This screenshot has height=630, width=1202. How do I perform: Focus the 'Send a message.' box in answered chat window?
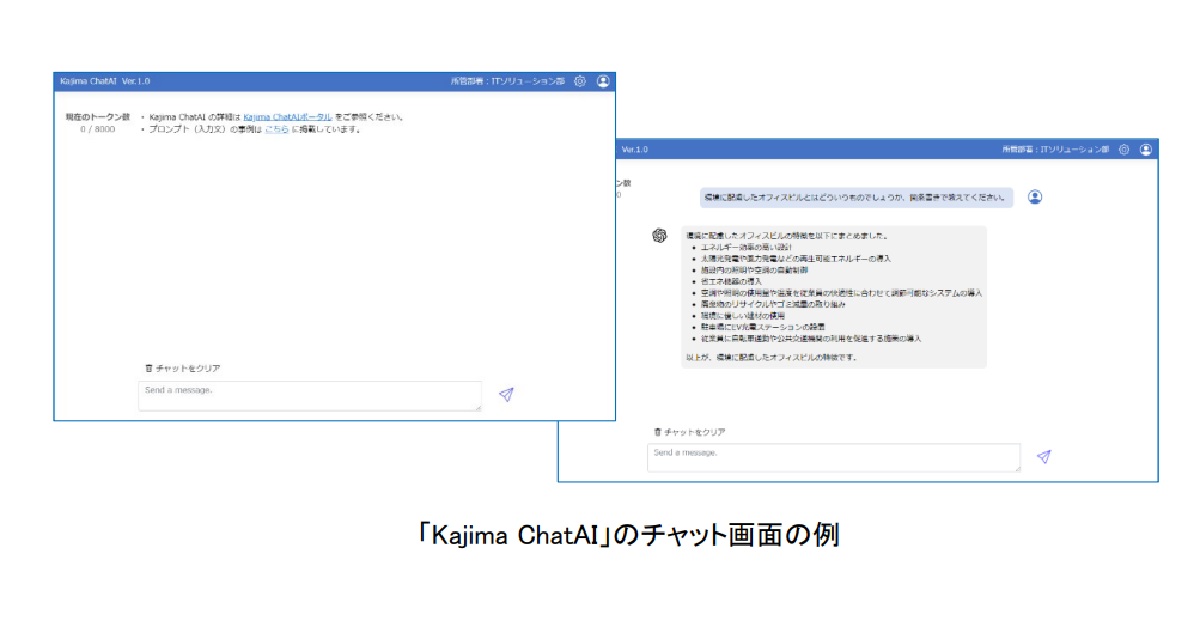click(834, 458)
